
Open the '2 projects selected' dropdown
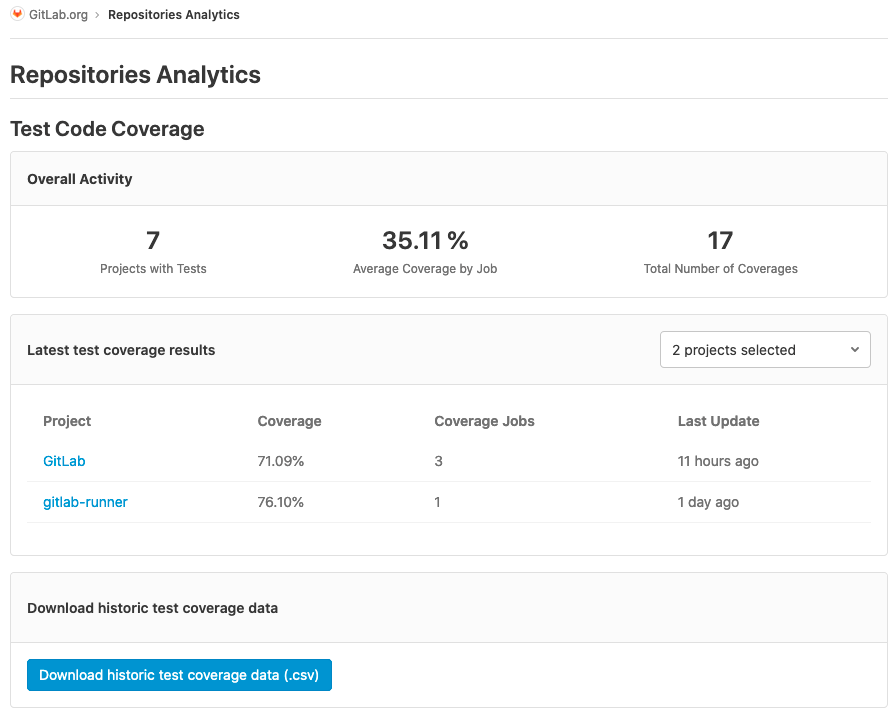[764, 350]
